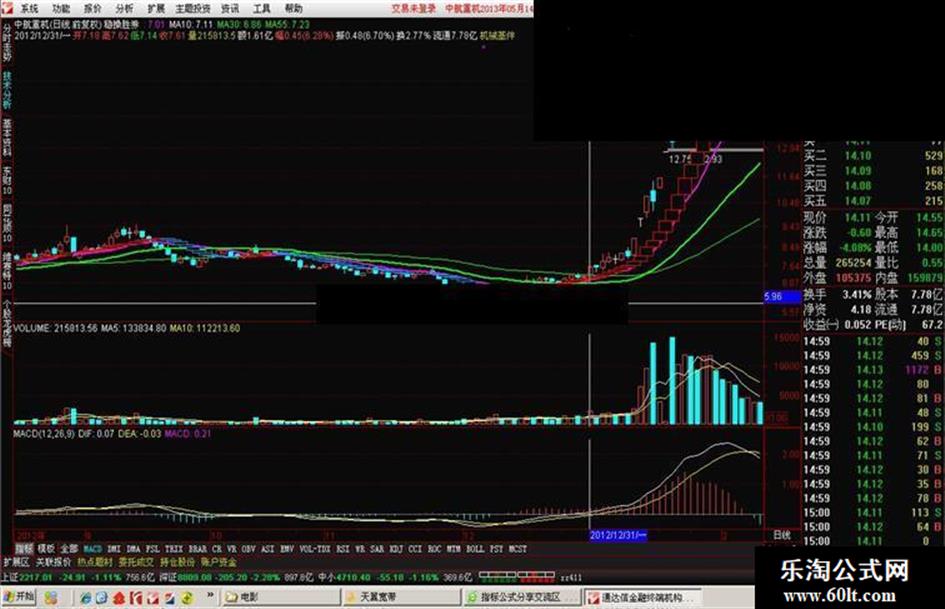
Task: Open the 工具 menu
Action: click(262, 8)
